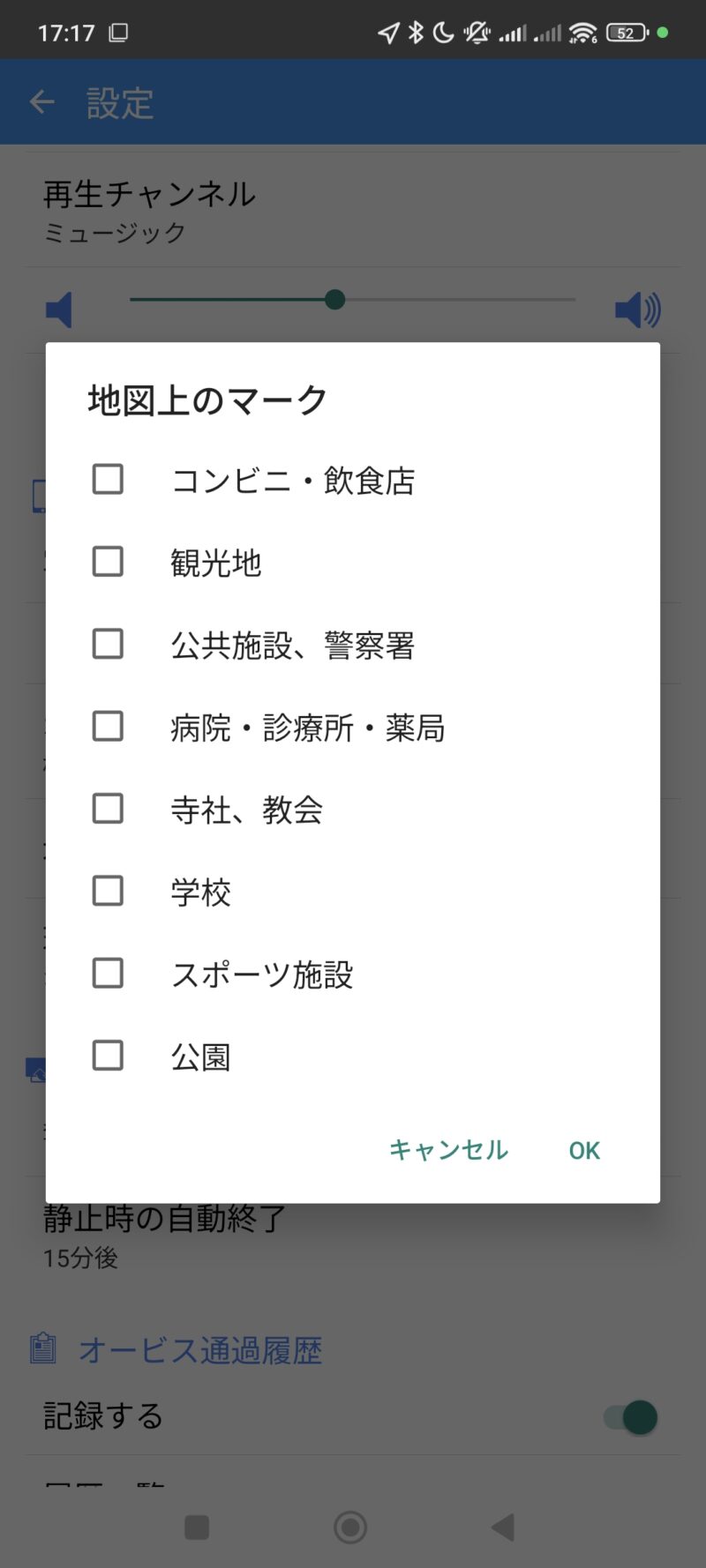Select the 病院・診療所・薬局 checkbox

pyautogui.click(x=108, y=727)
